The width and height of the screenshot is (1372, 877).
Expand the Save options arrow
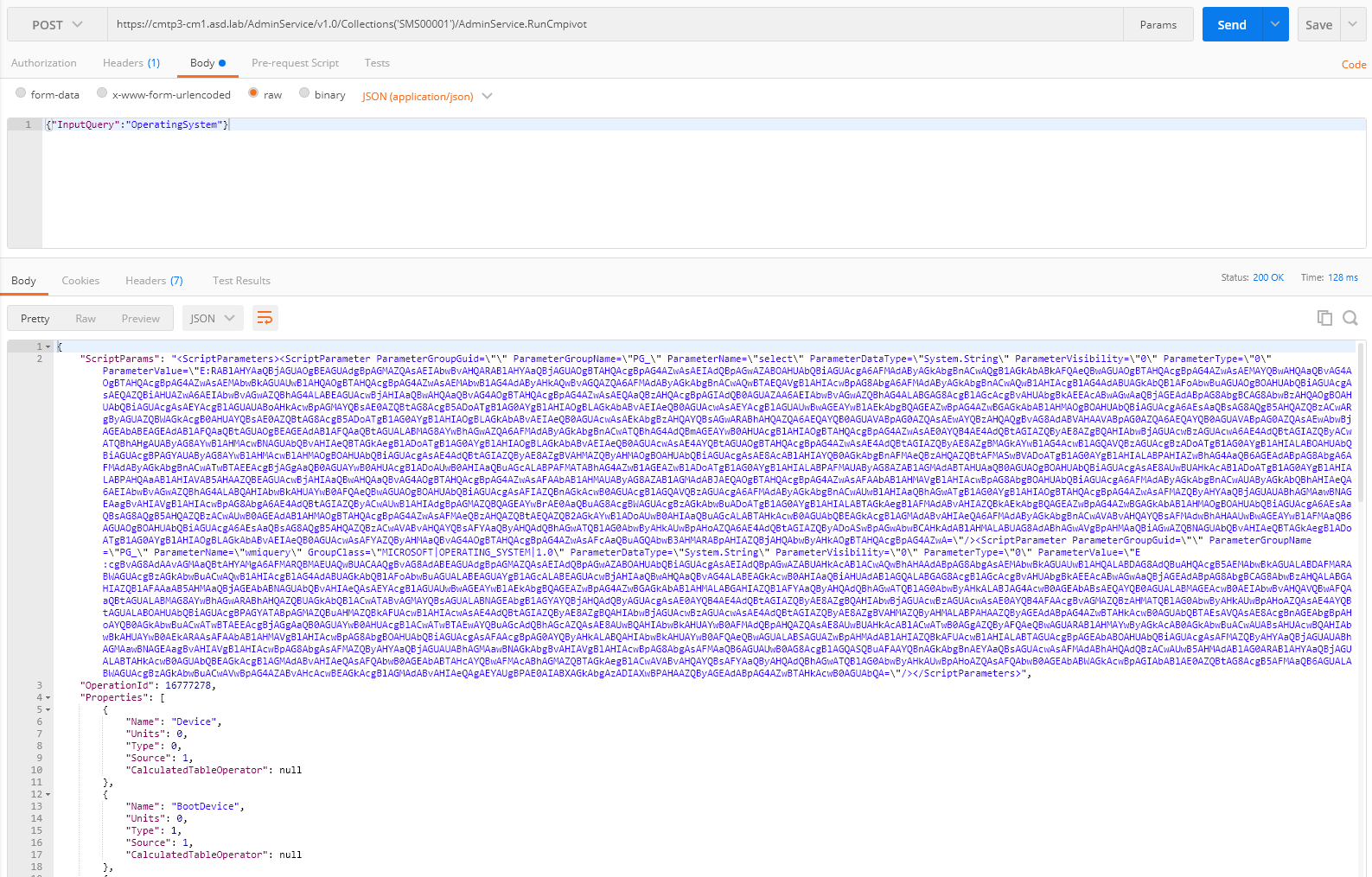[1353, 24]
